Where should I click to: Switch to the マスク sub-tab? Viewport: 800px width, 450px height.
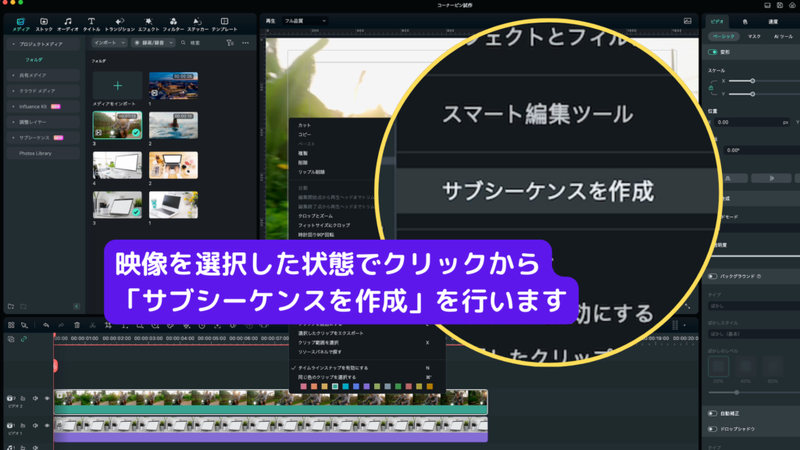(754, 37)
